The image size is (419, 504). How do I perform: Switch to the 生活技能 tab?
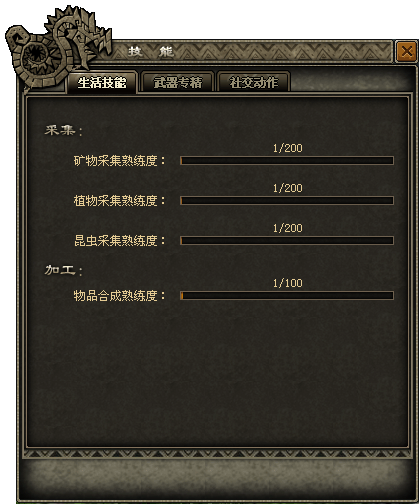pos(102,82)
